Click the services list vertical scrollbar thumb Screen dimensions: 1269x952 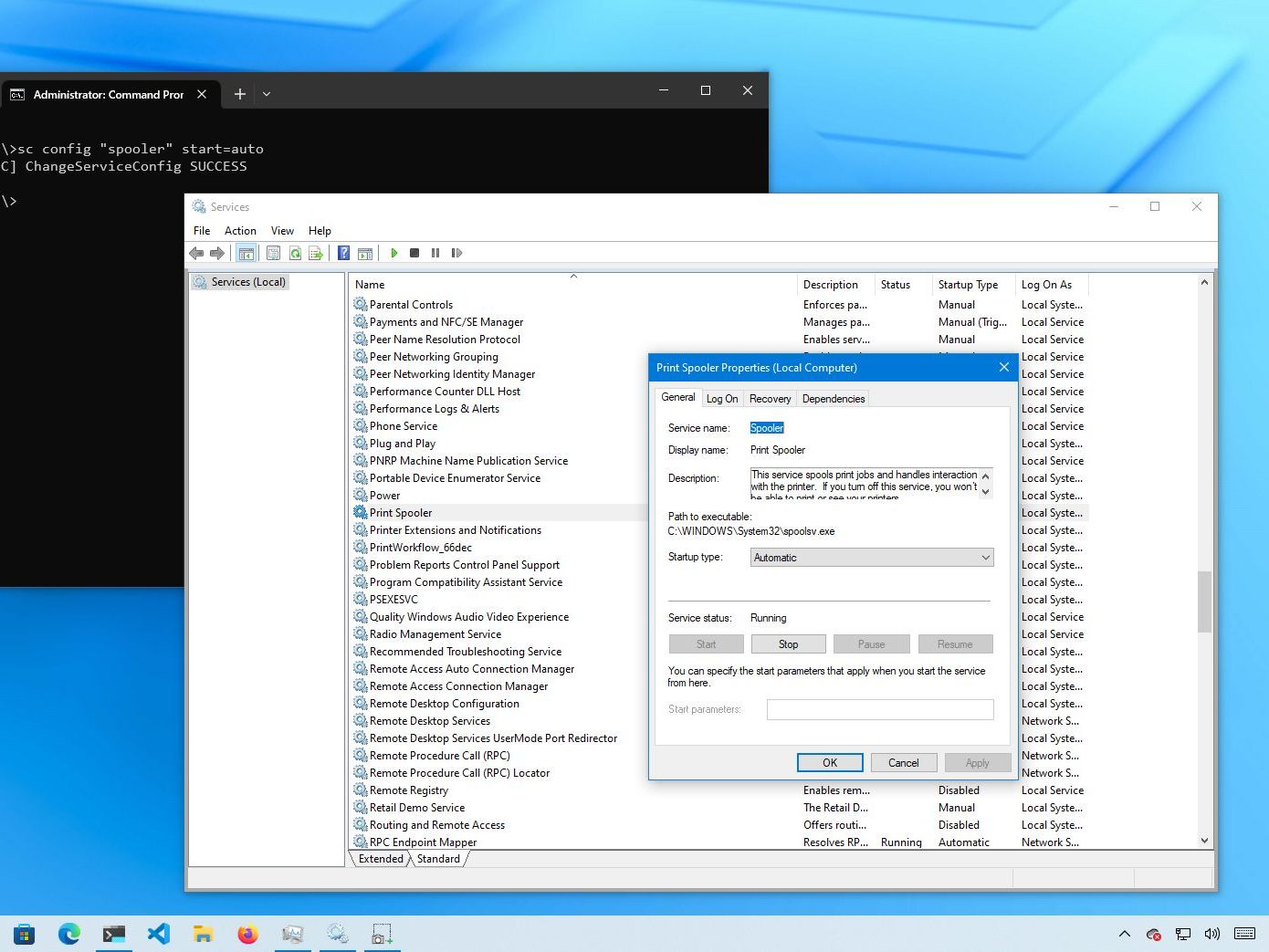tap(1204, 601)
